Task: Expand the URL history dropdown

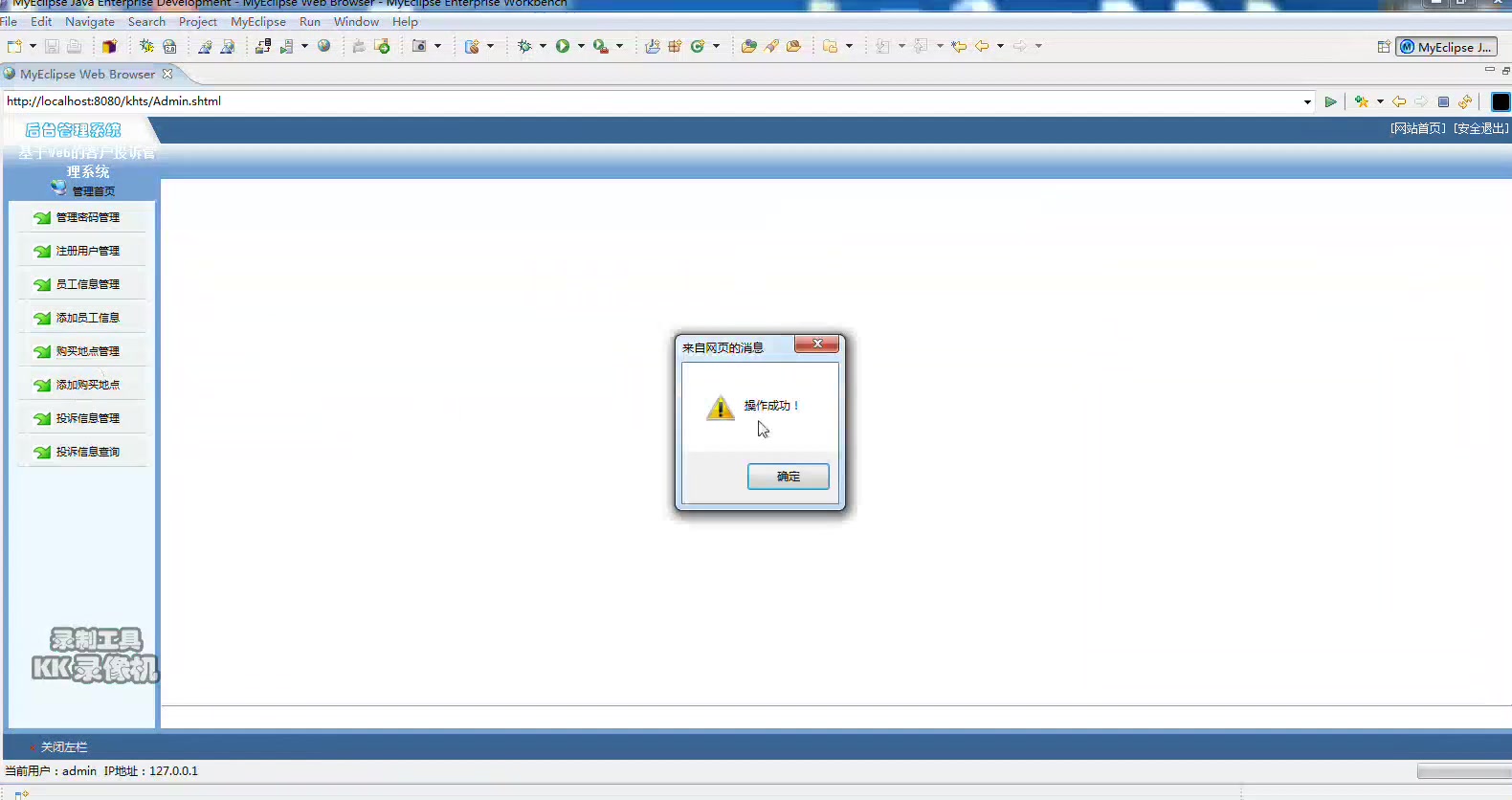Action: [1307, 101]
